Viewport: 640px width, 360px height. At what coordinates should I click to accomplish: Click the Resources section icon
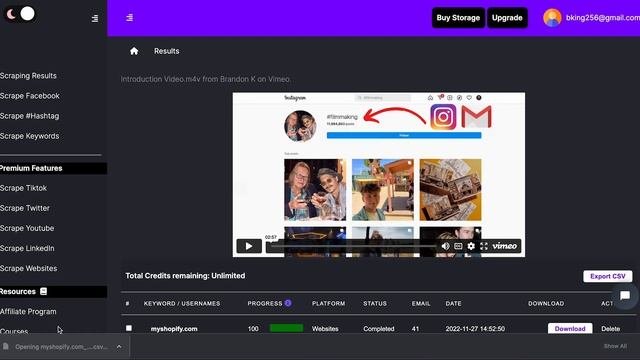click(43, 291)
